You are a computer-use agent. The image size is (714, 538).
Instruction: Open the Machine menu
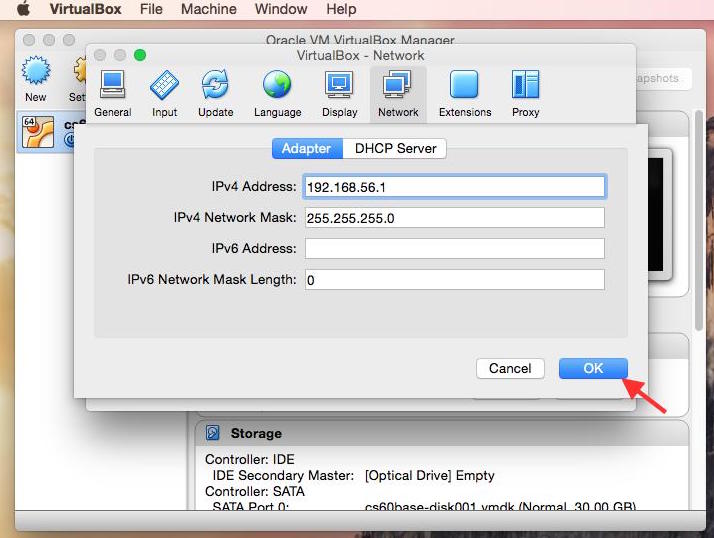[x=209, y=9]
